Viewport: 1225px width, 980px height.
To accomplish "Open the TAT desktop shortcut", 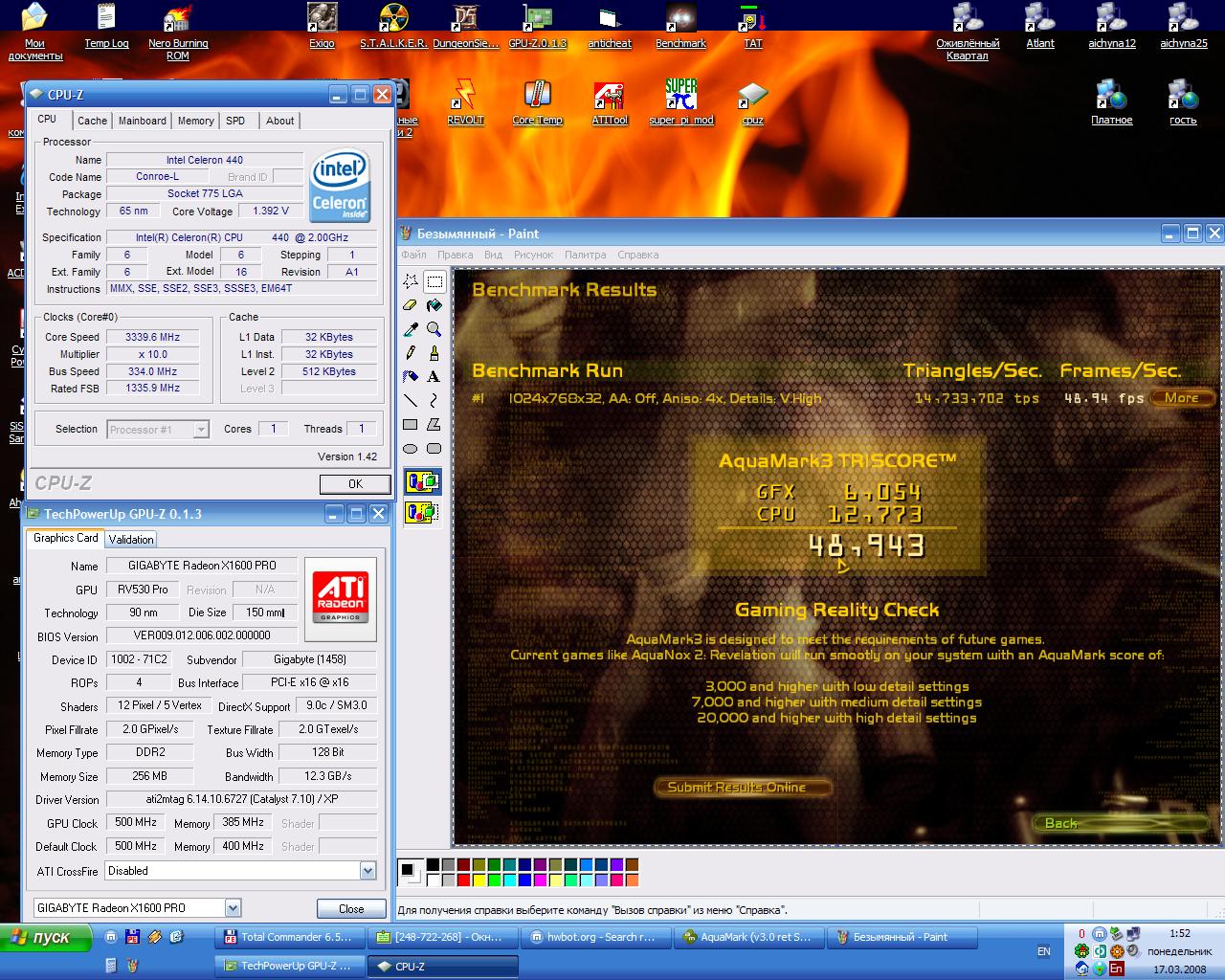I will tap(753, 27).
